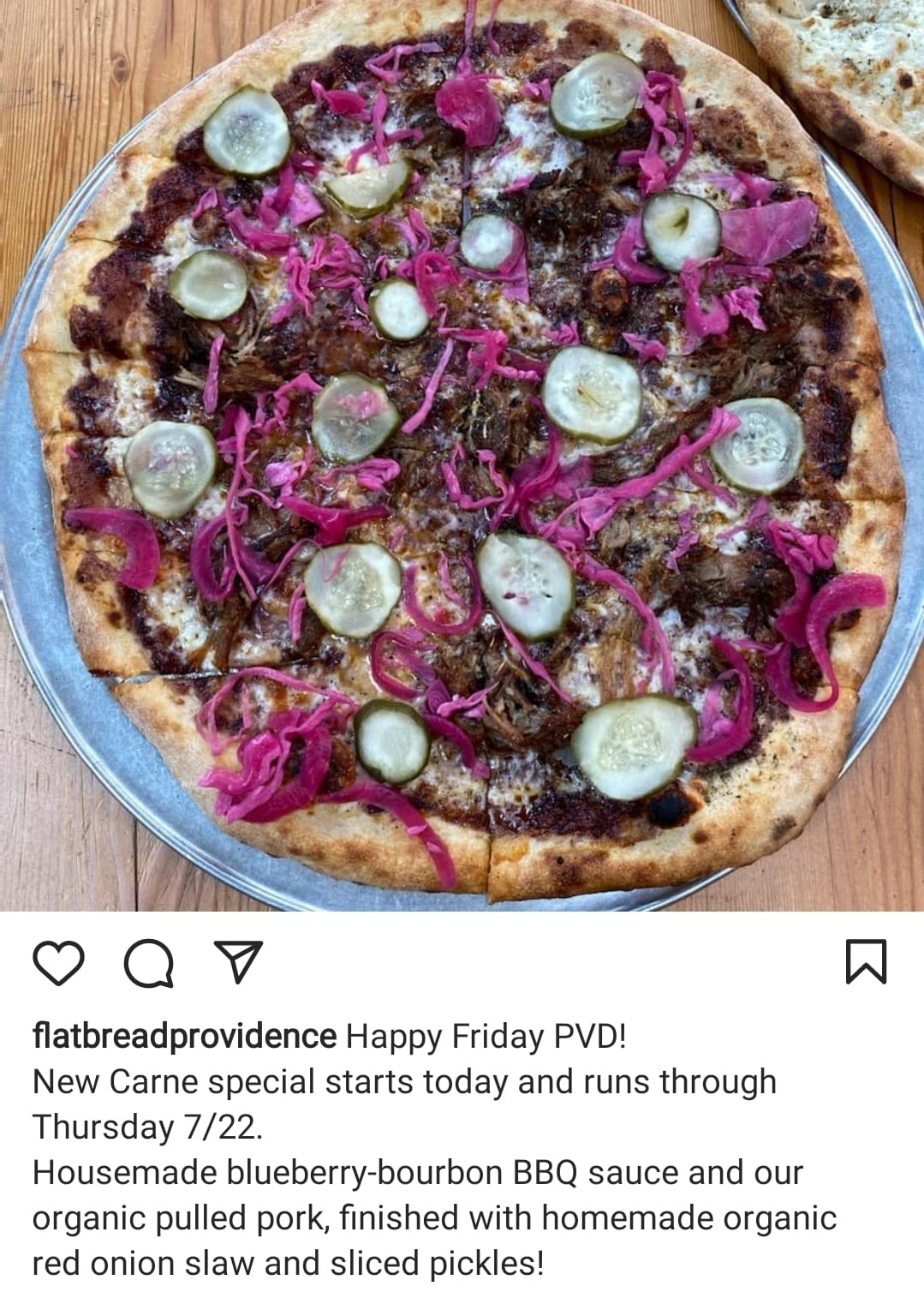The image size is (924, 1292).
Task: Tap the center of the pizza photo
Action: [462, 455]
